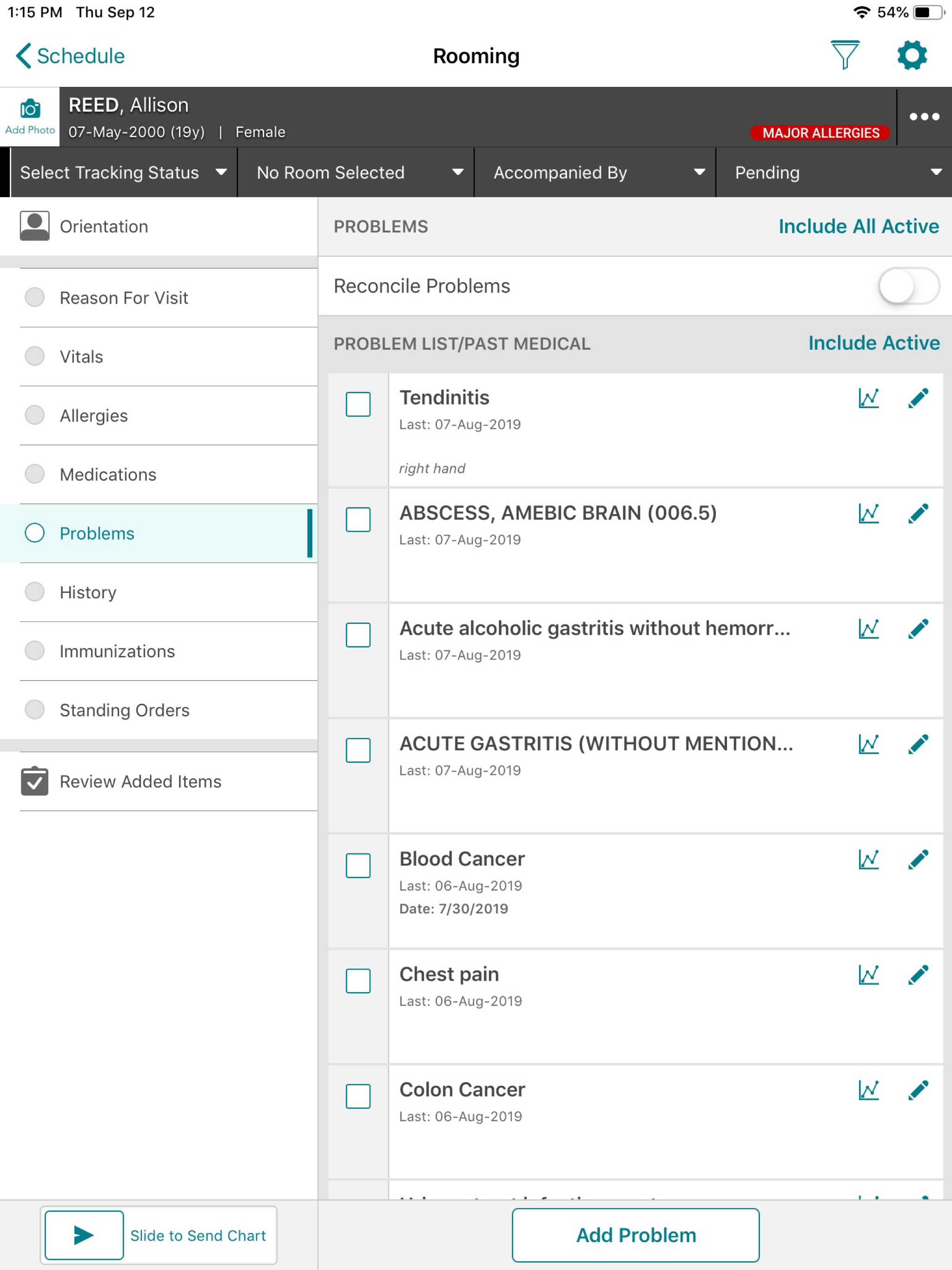Select the Problems section
952x1270 pixels.
point(159,533)
